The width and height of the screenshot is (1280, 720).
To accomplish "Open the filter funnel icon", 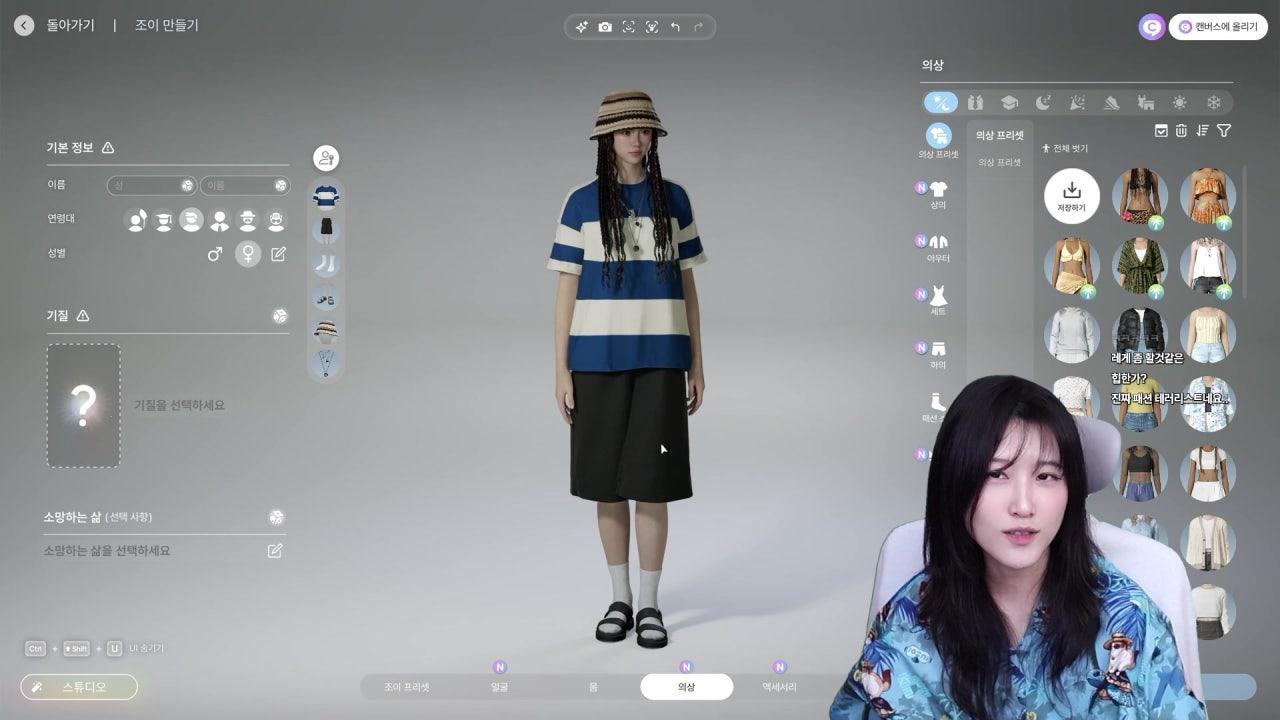I will pos(1224,130).
